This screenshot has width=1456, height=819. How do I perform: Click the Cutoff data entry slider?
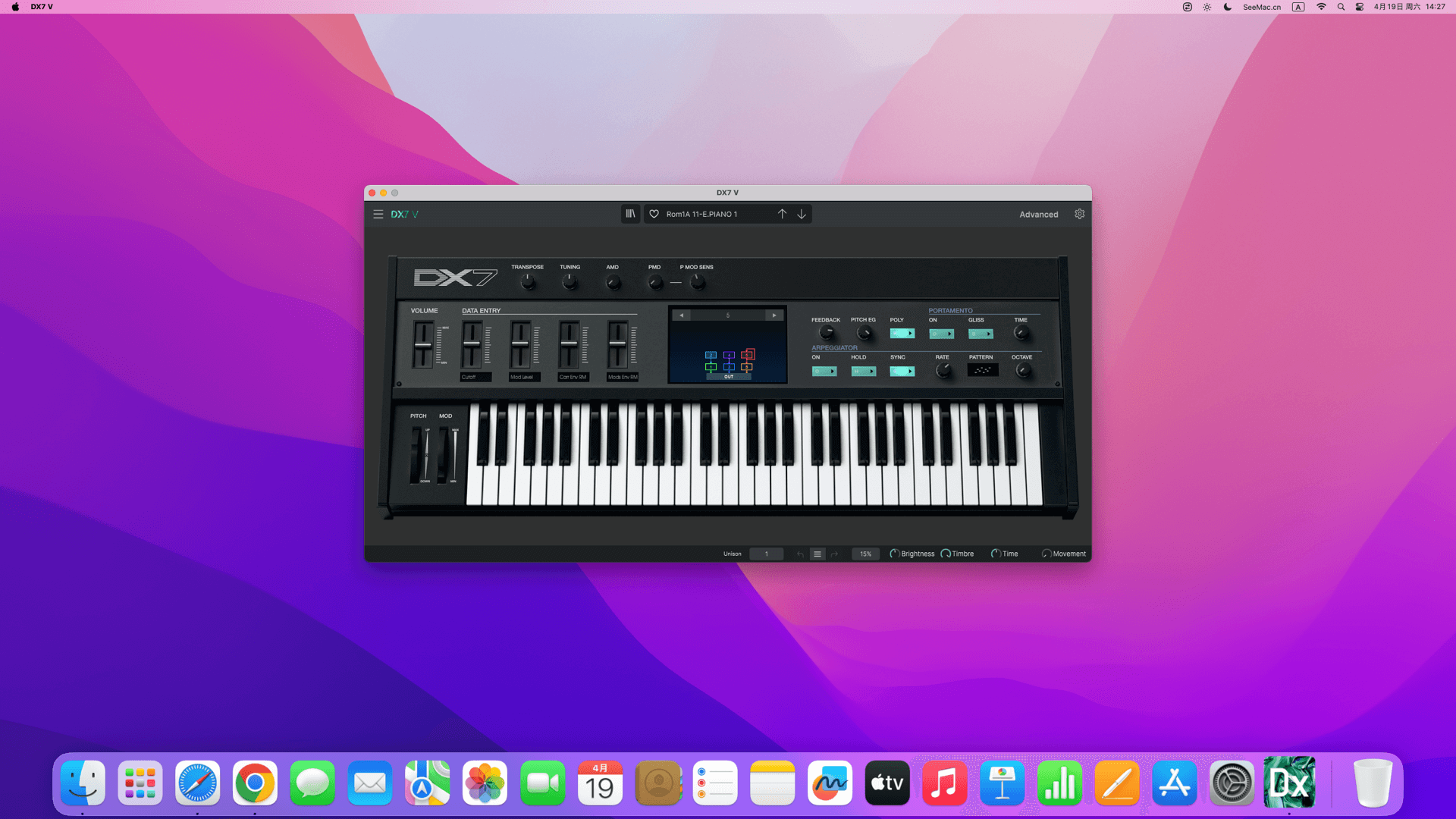(472, 344)
